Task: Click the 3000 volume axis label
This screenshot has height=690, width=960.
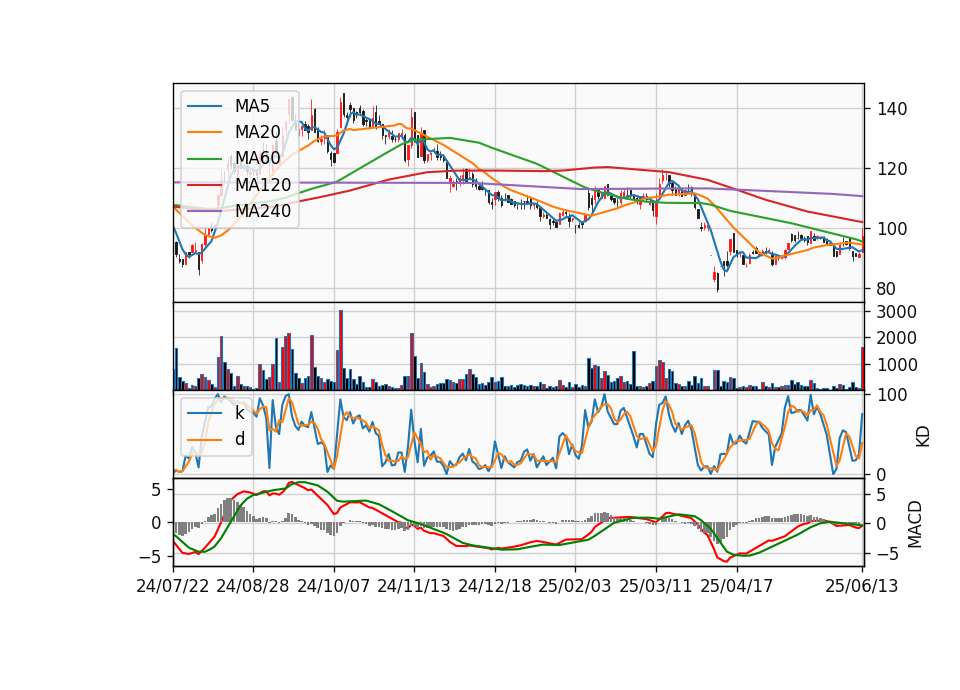Action: coord(897,312)
